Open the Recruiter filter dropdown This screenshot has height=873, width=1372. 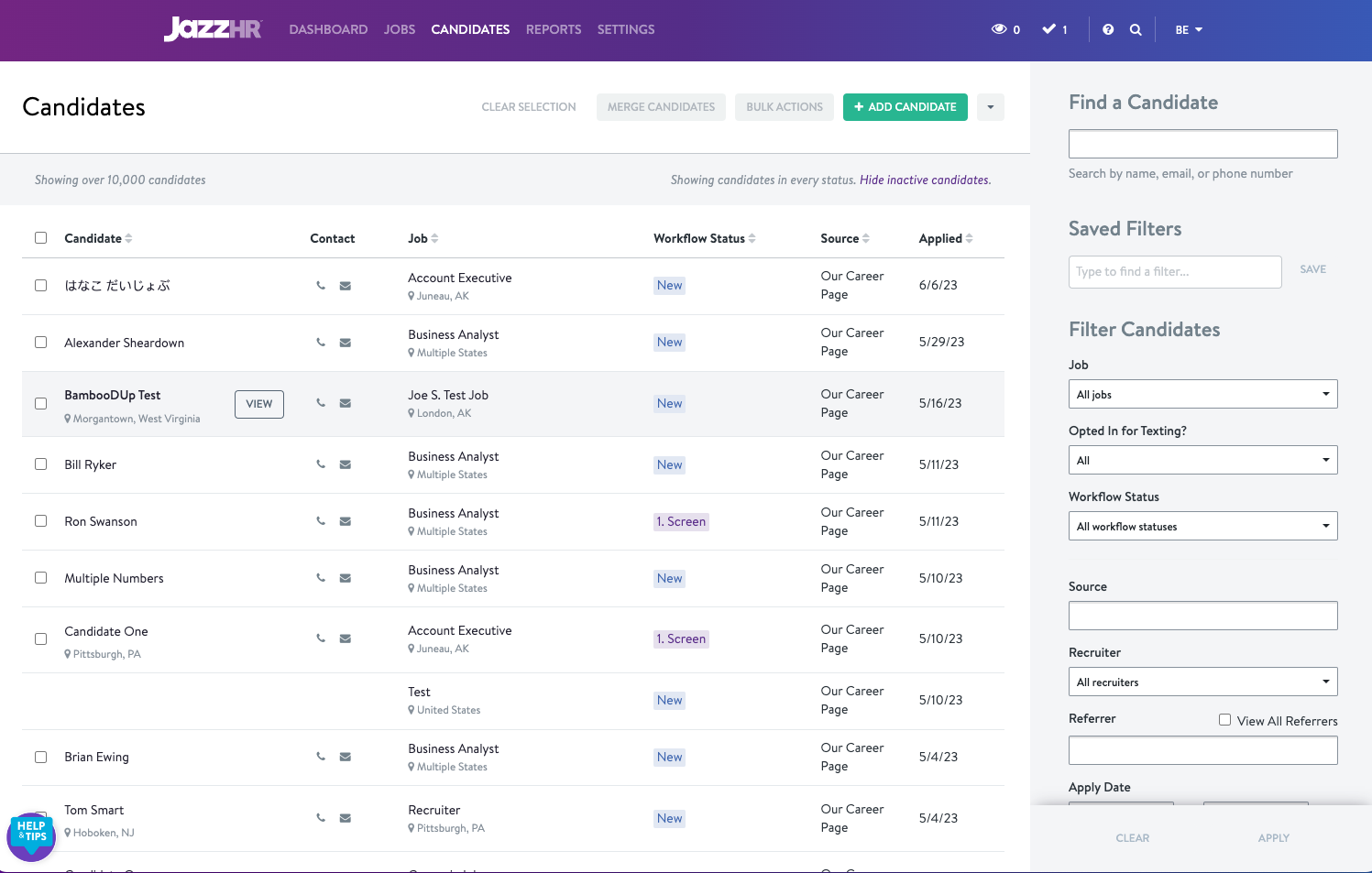click(1202, 682)
